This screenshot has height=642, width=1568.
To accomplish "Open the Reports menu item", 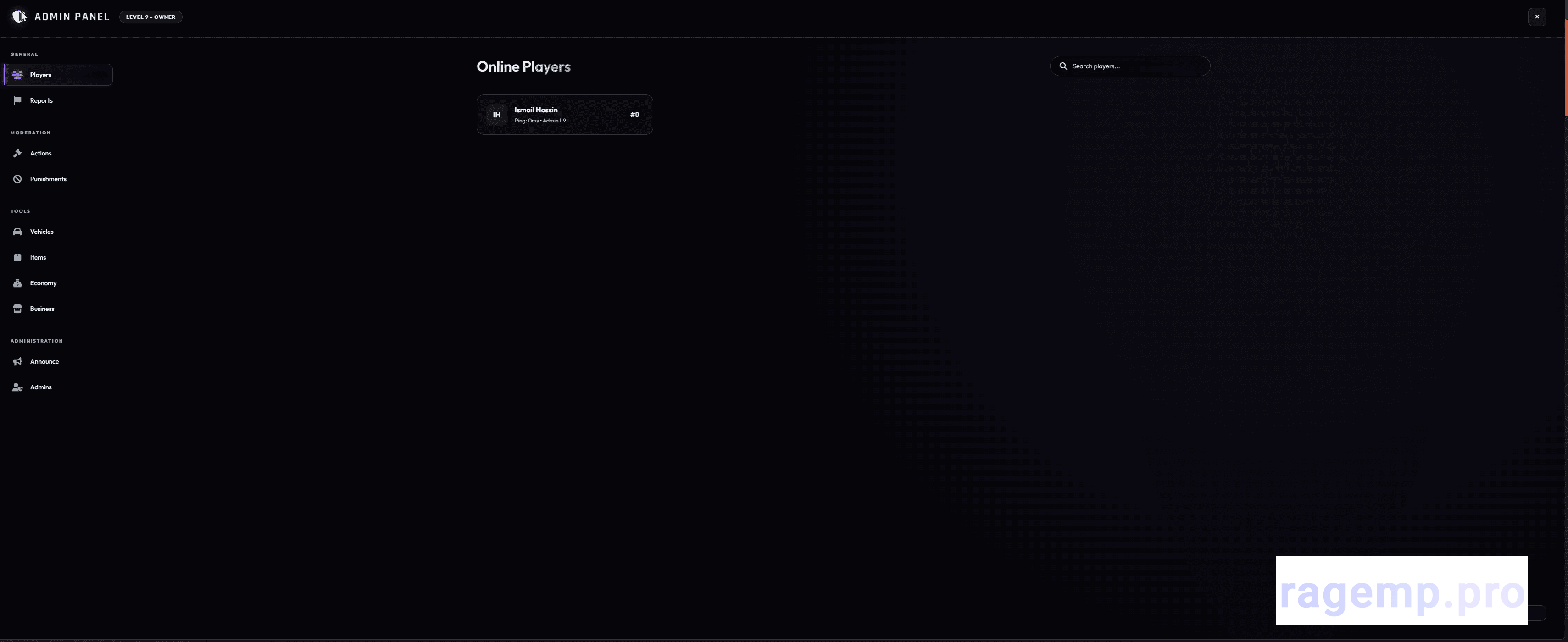I will pos(58,100).
